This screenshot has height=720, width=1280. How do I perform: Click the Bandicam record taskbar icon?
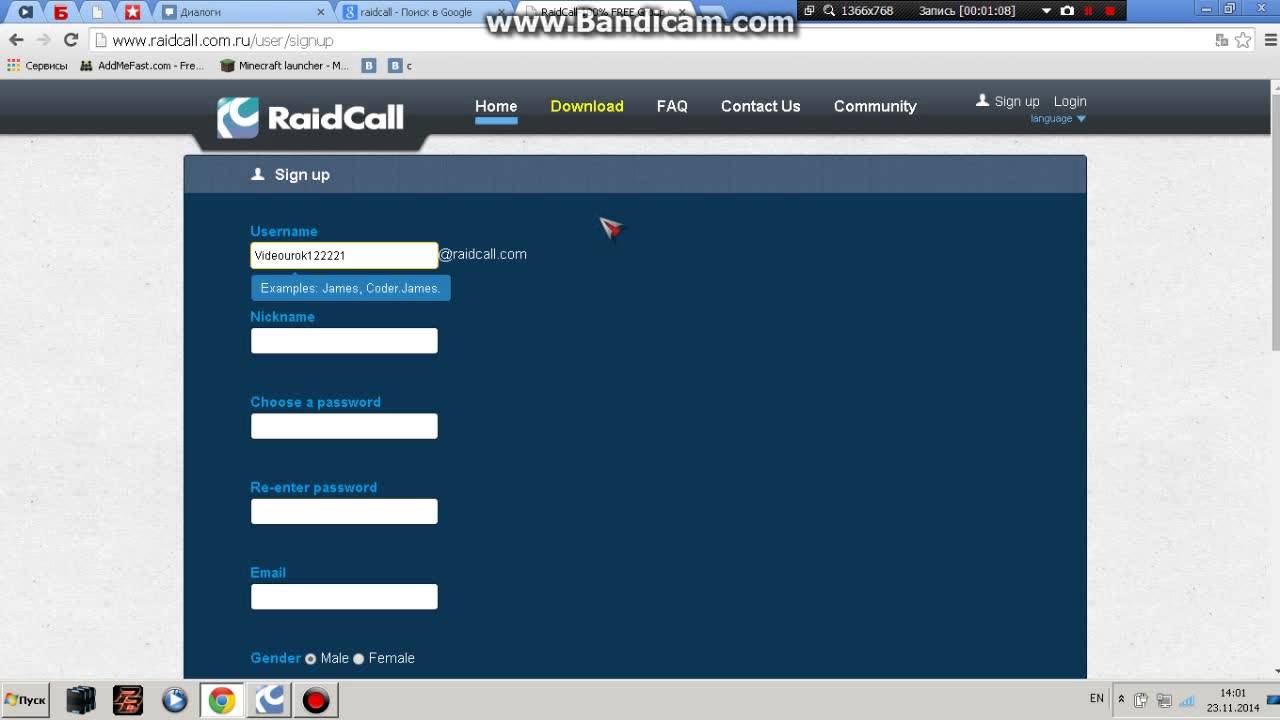(316, 700)
